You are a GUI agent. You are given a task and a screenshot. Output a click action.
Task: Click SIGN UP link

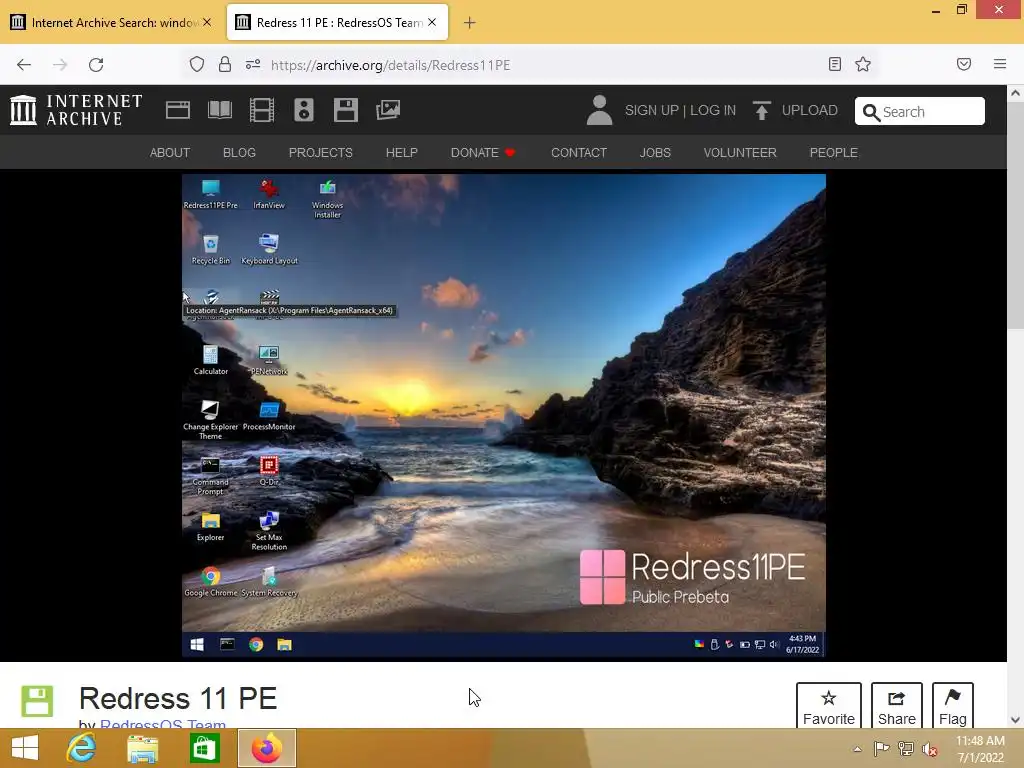point(651,110)
